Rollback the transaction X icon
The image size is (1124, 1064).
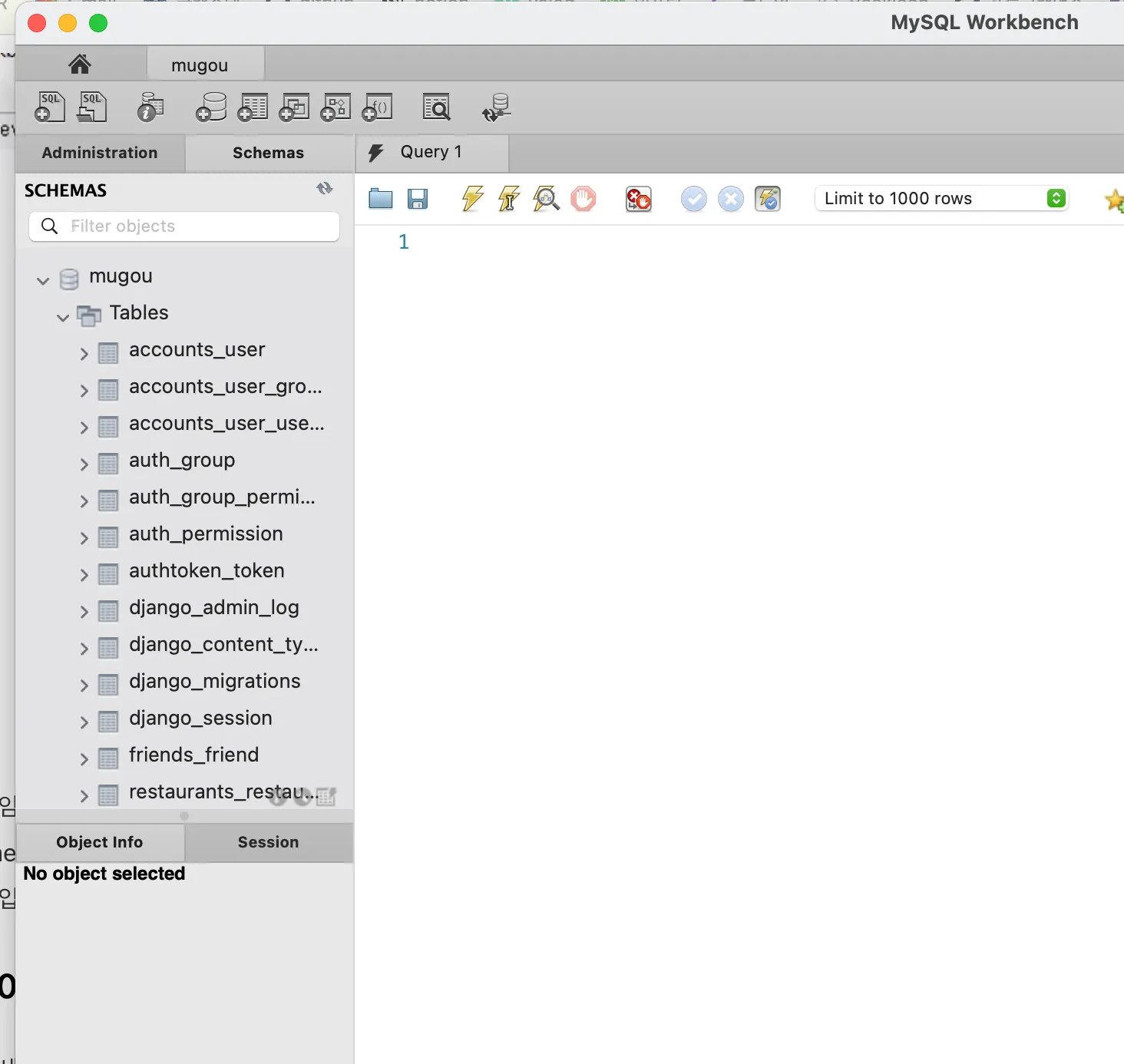tap(731, 200)
